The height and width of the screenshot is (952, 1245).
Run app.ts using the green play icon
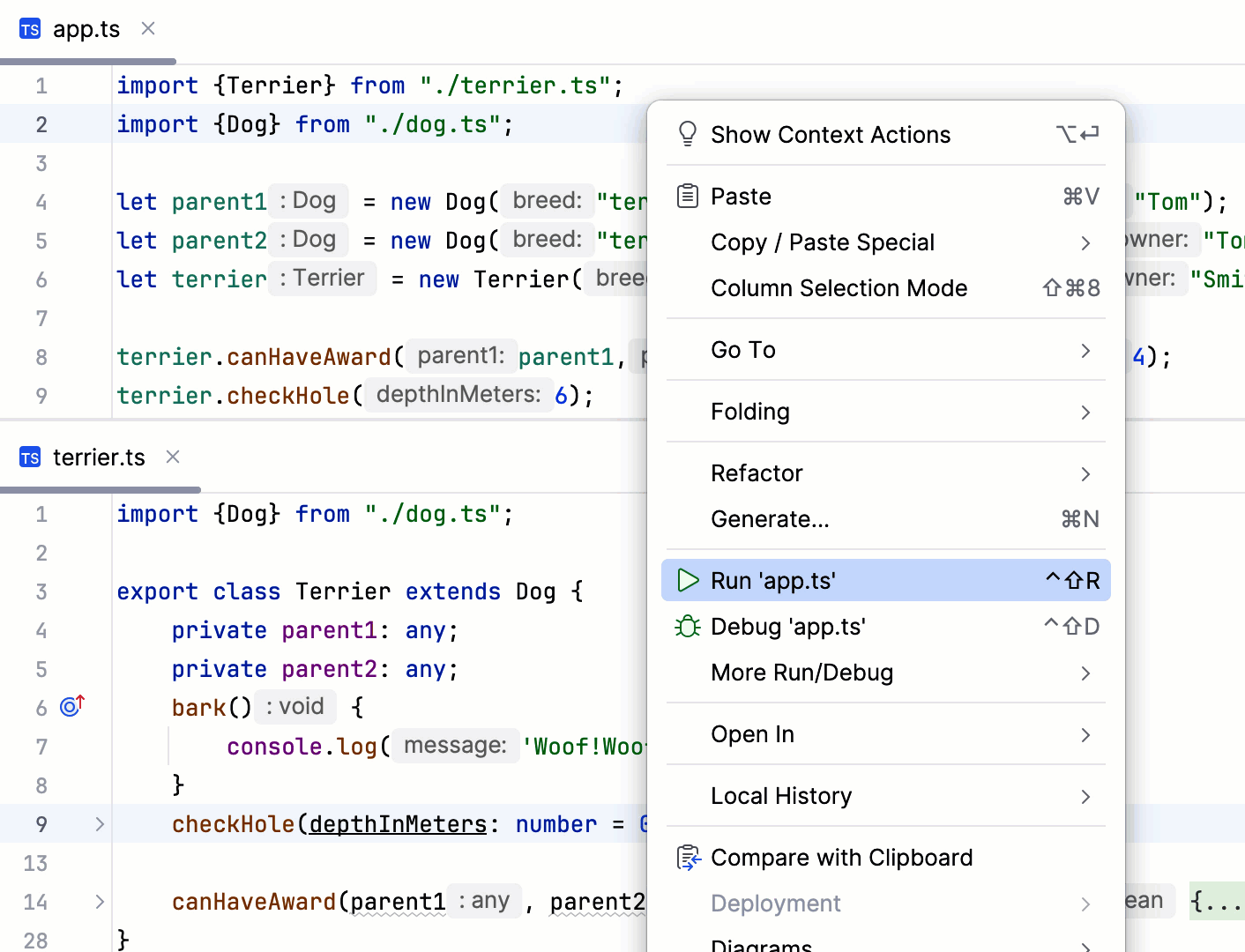[688, 580]
